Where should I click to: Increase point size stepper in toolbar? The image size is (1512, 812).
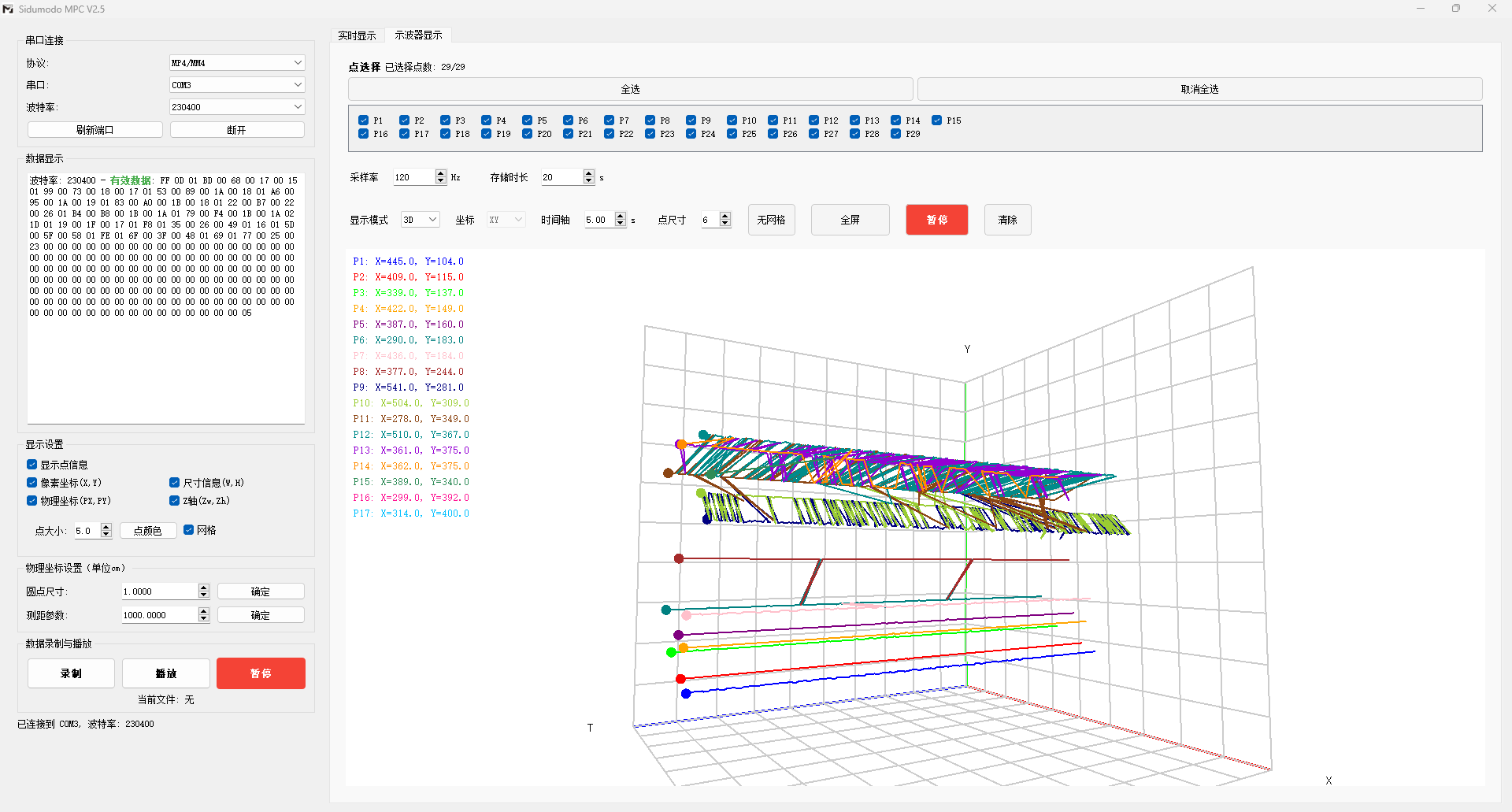point(725,216)
